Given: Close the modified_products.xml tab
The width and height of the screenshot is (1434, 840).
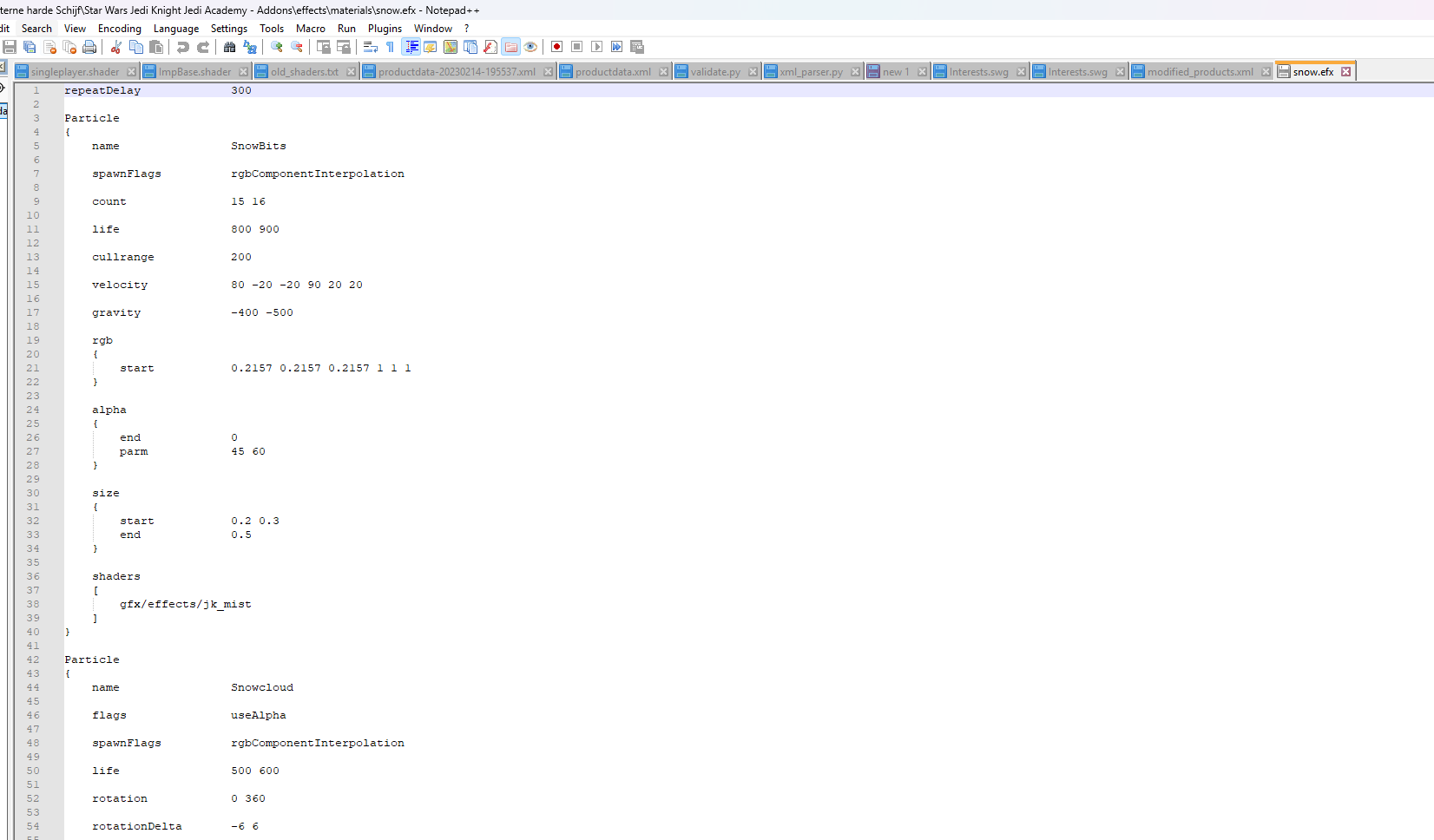Looking at the screenshot, I should [x=1266, y=72].
